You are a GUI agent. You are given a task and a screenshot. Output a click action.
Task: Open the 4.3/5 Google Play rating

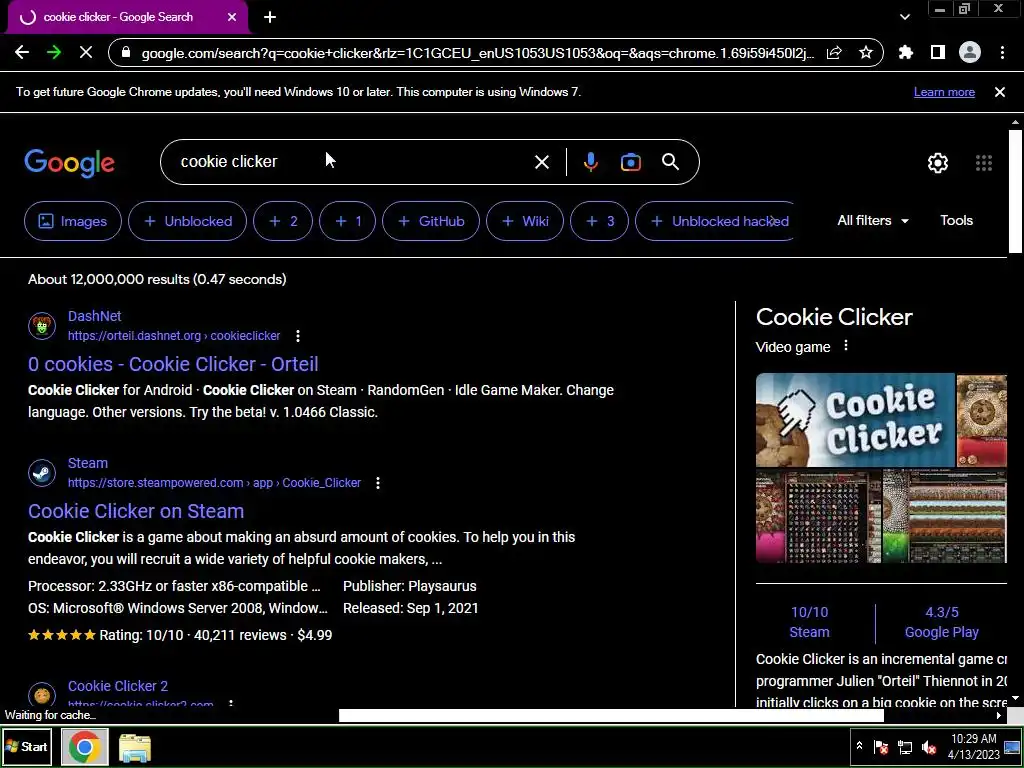point(942,622)
